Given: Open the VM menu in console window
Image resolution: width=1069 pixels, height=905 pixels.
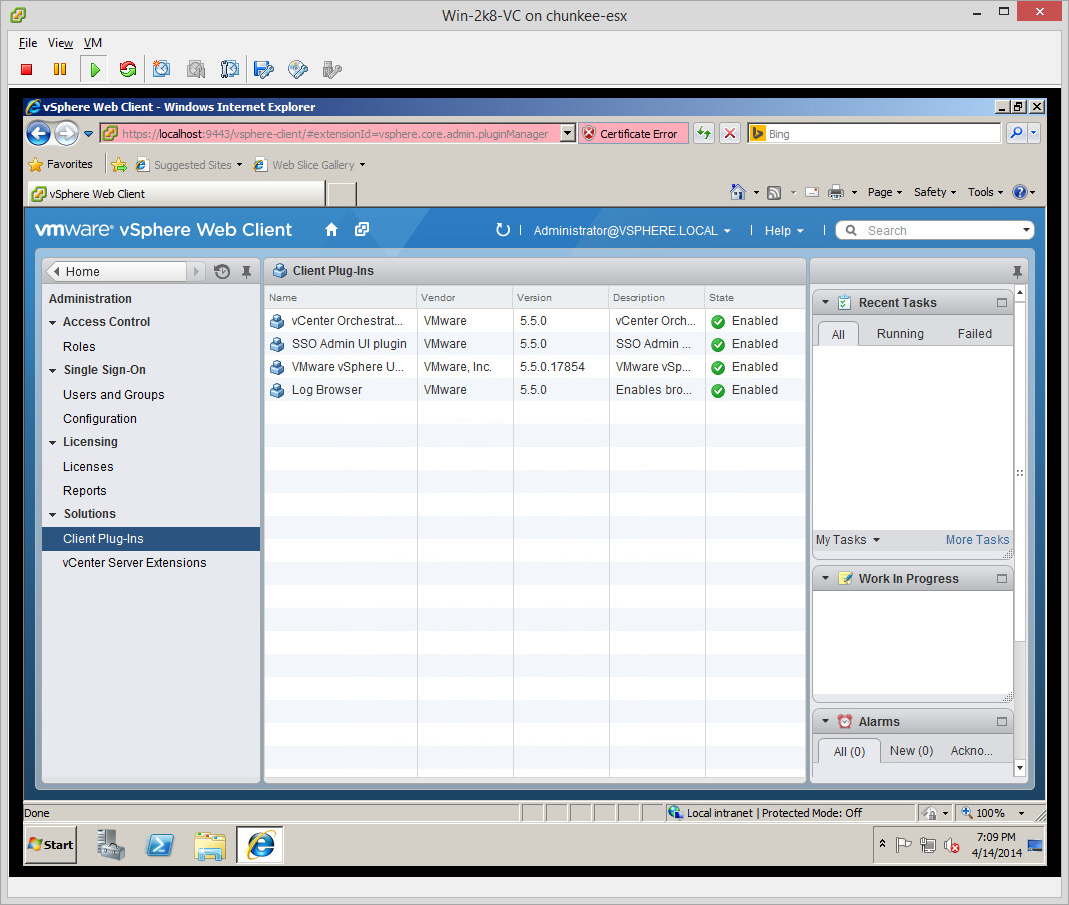Looking at the screenshot, I should 92,43.
